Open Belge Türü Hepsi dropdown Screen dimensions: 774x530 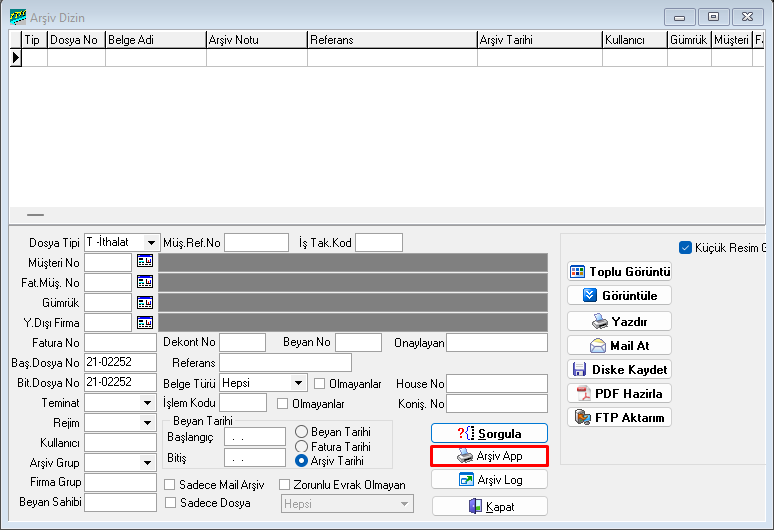(298, 383)
